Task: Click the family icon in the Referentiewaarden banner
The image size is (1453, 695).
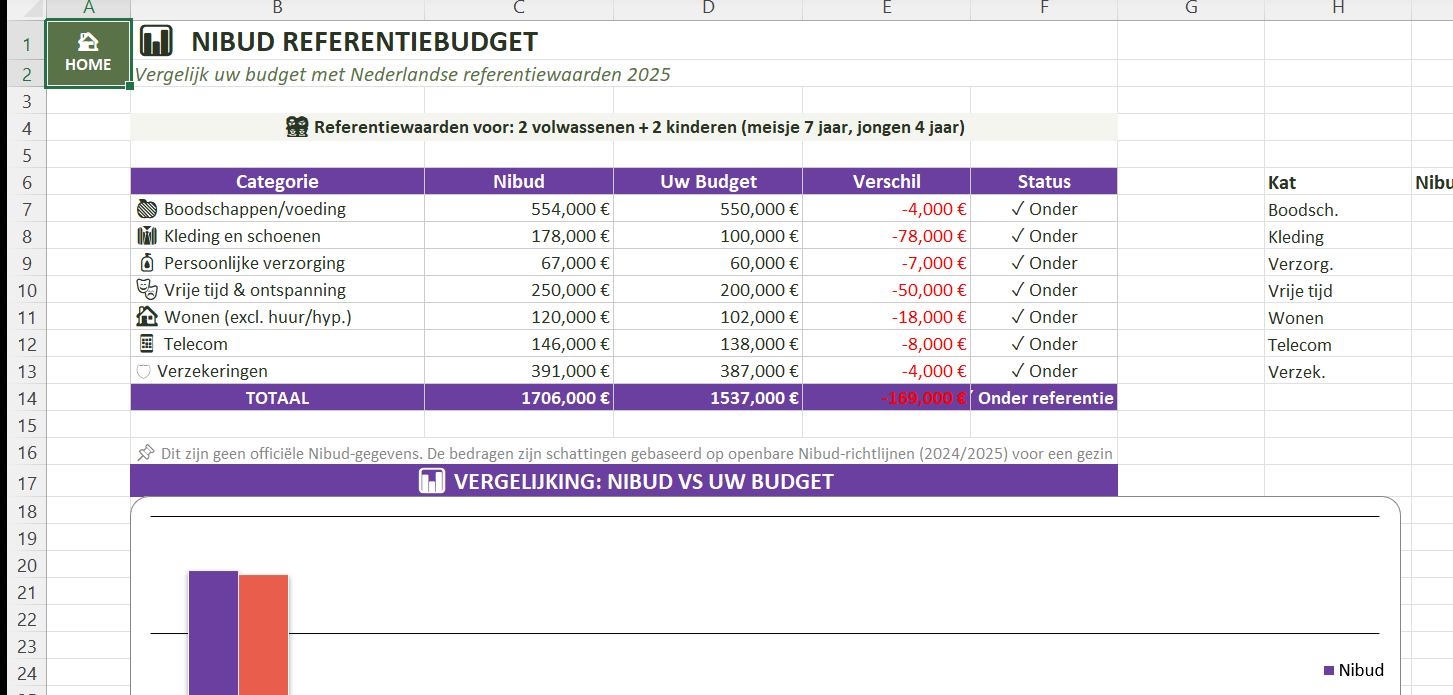Action: [x=297, y=127]
